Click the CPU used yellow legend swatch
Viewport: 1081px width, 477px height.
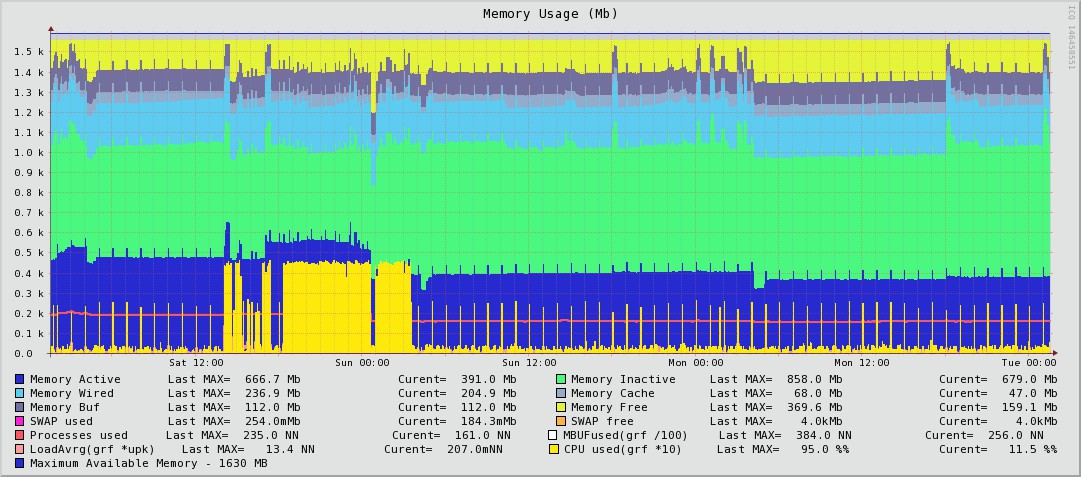(554, 449)
